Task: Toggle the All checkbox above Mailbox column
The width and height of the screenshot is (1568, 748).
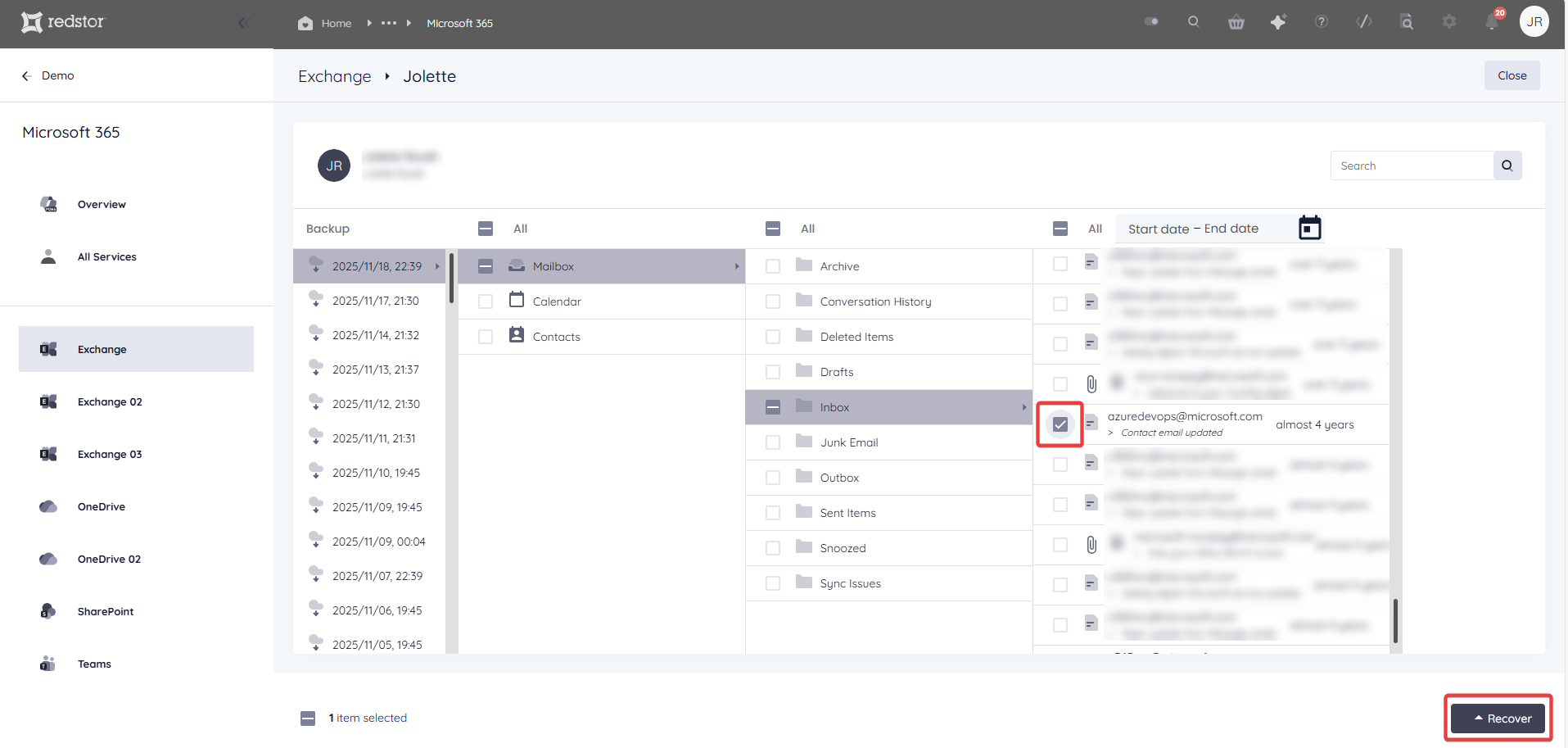Action: click(486, 229)
